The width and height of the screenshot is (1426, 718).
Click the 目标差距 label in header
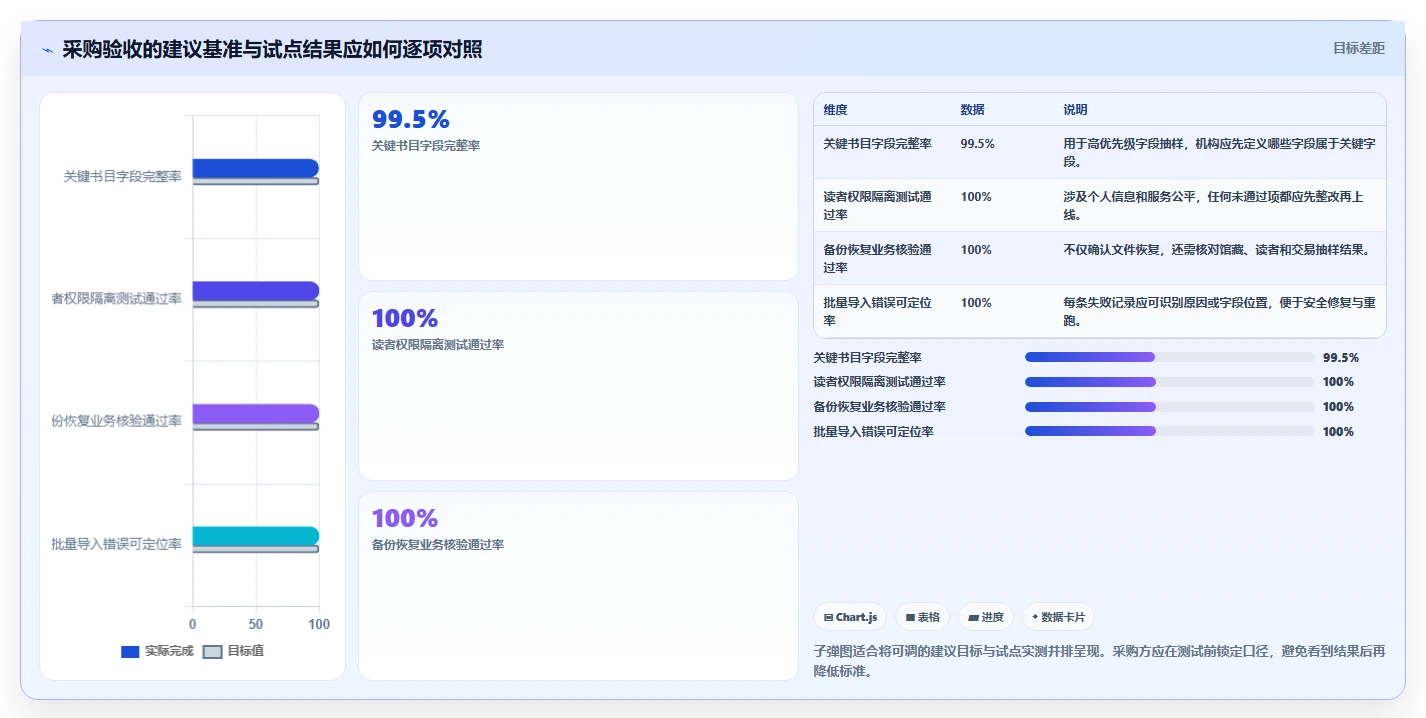[x=1359, y=48]
